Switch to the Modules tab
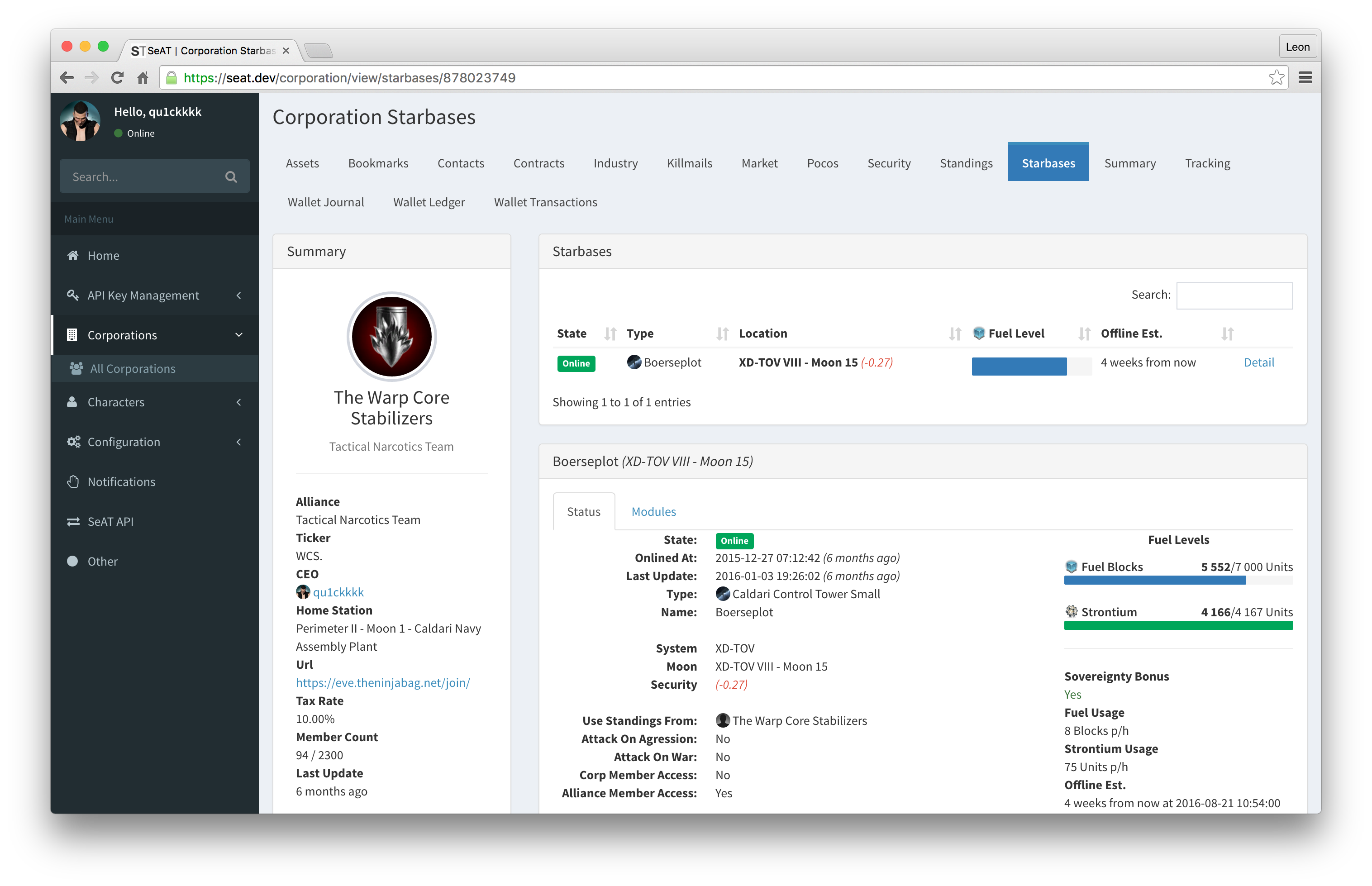This screenshot has width=1372, height=886. click(653, 511)
